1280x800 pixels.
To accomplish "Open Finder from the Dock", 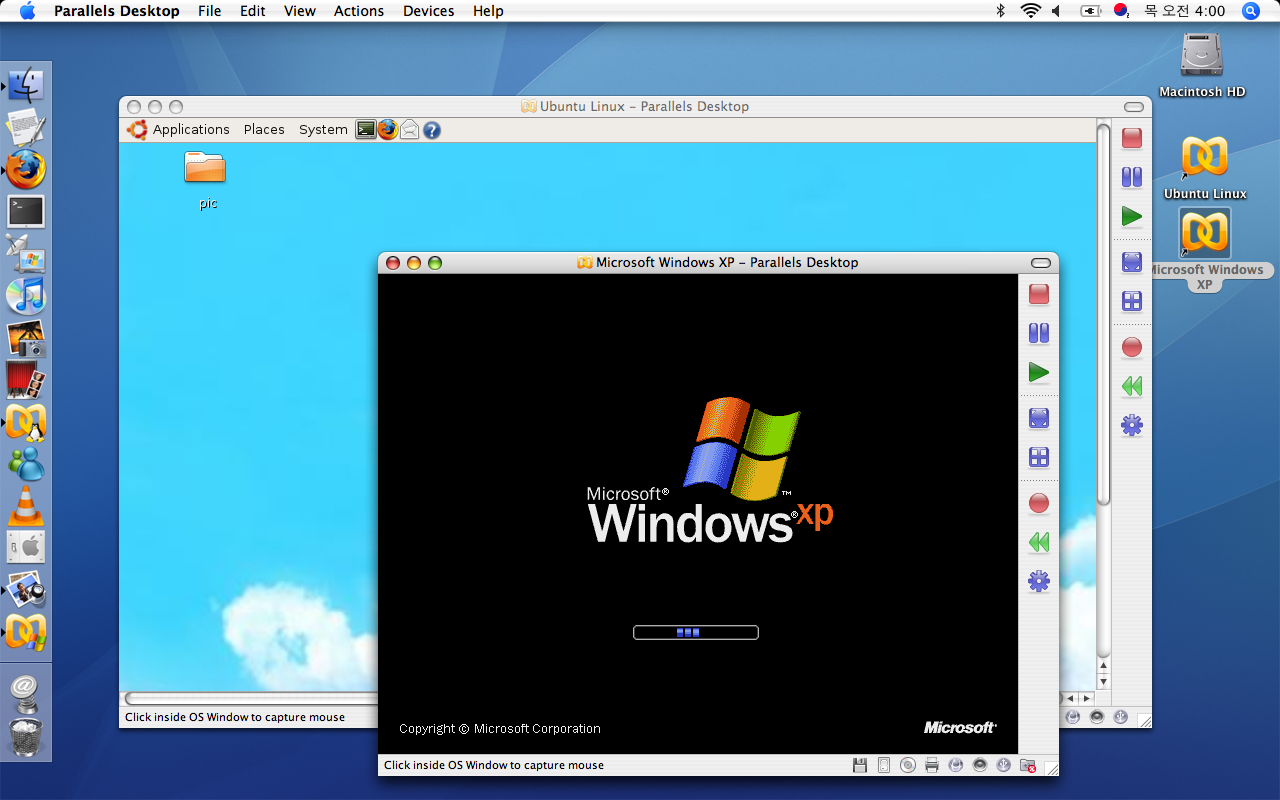I will coord(25,85).
